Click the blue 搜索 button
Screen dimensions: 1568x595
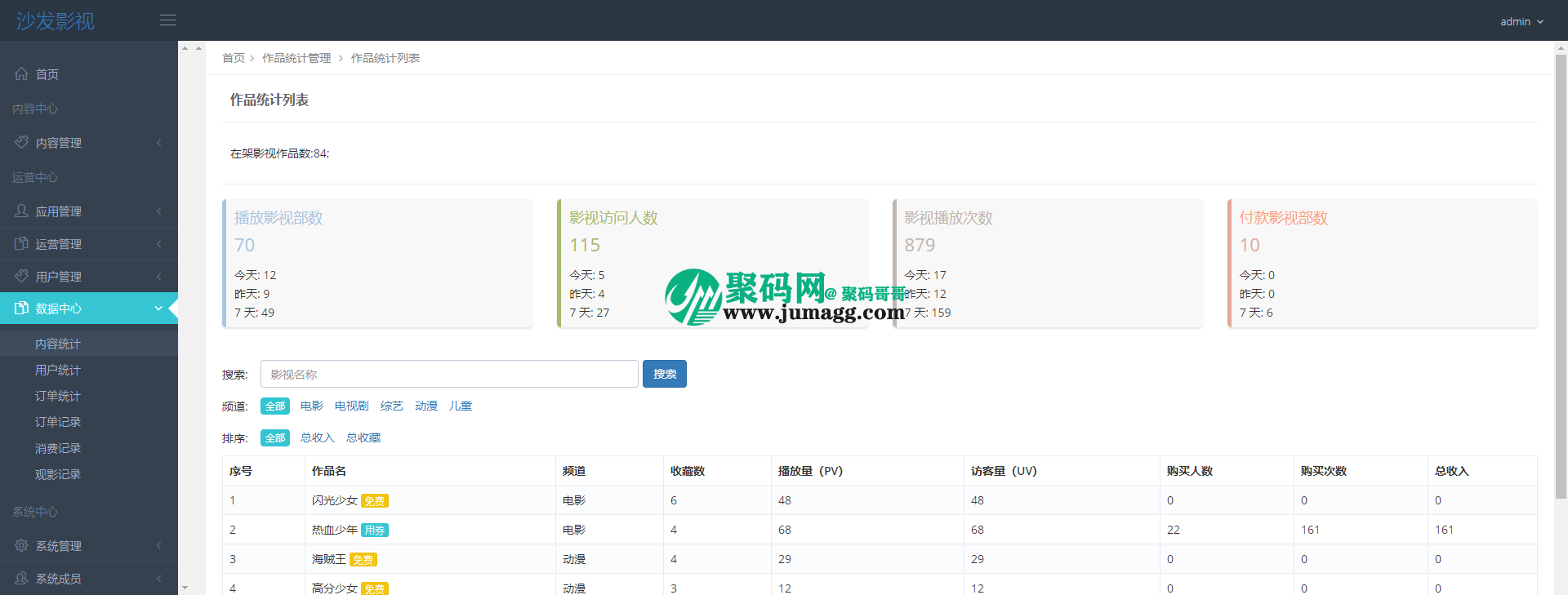(x=664, y=374)
